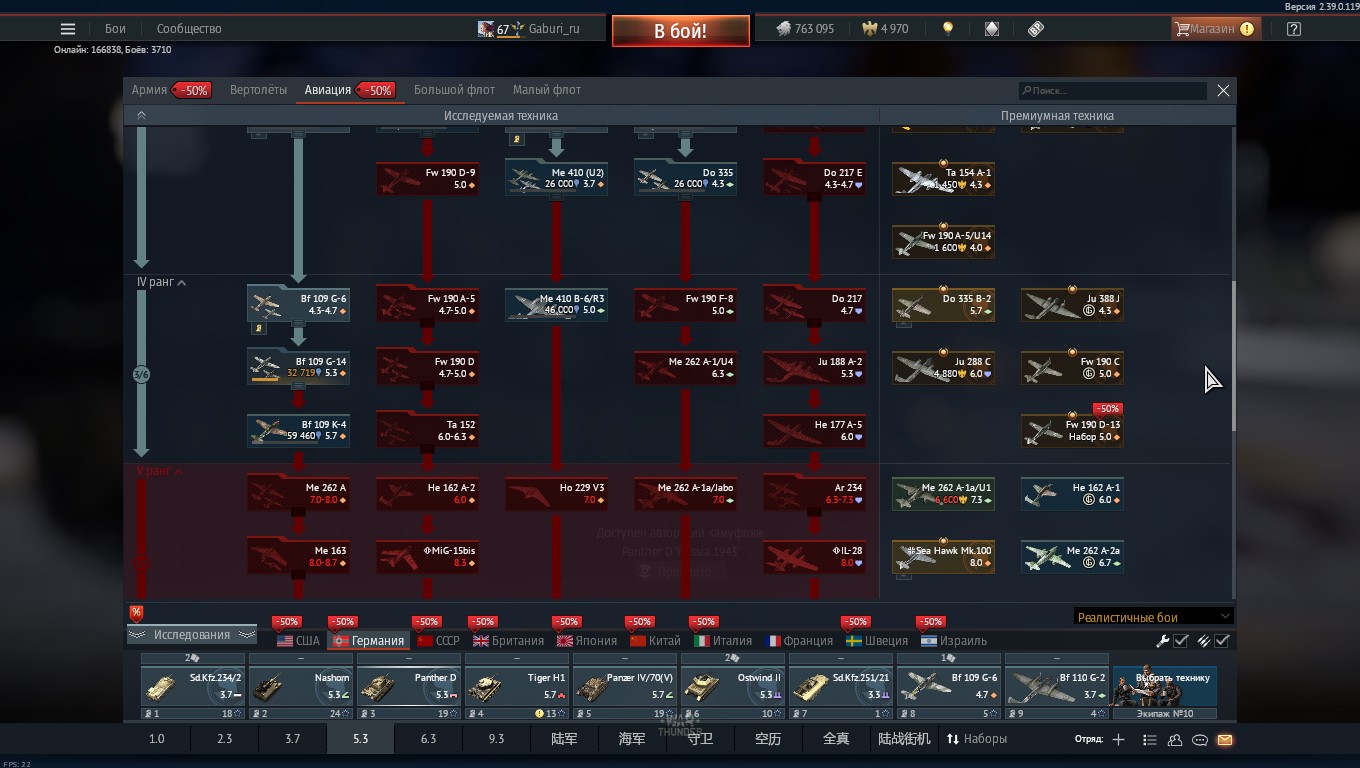Click Выбрать технику crew slot
Screen dimensions: 1360x768
click(x=1165, y=686)
